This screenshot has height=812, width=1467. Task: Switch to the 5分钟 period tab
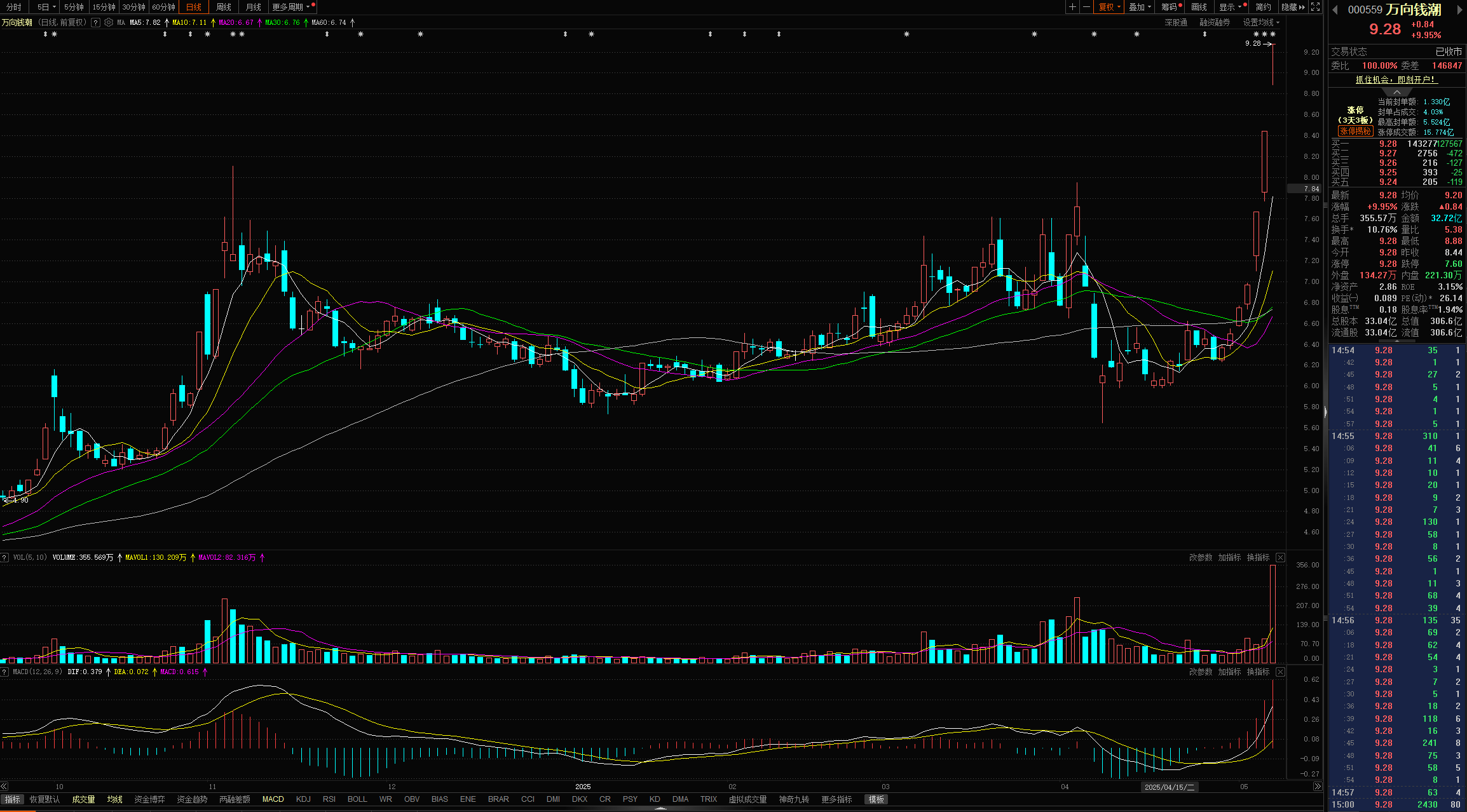pos(74,7)
